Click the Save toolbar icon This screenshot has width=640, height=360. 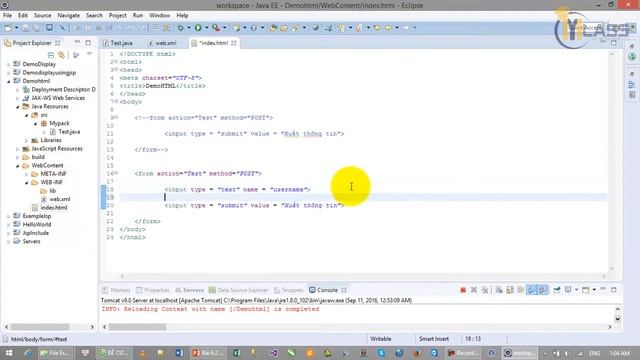coord(25,28)
